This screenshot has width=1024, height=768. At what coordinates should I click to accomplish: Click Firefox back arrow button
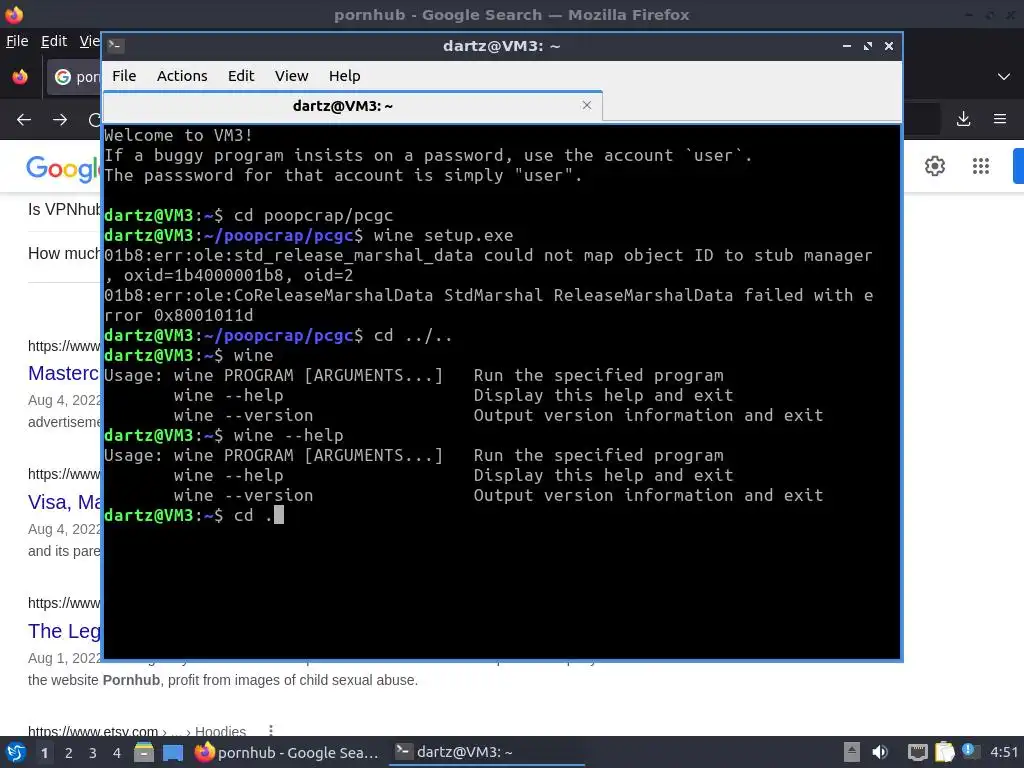[x=24, y=120]
